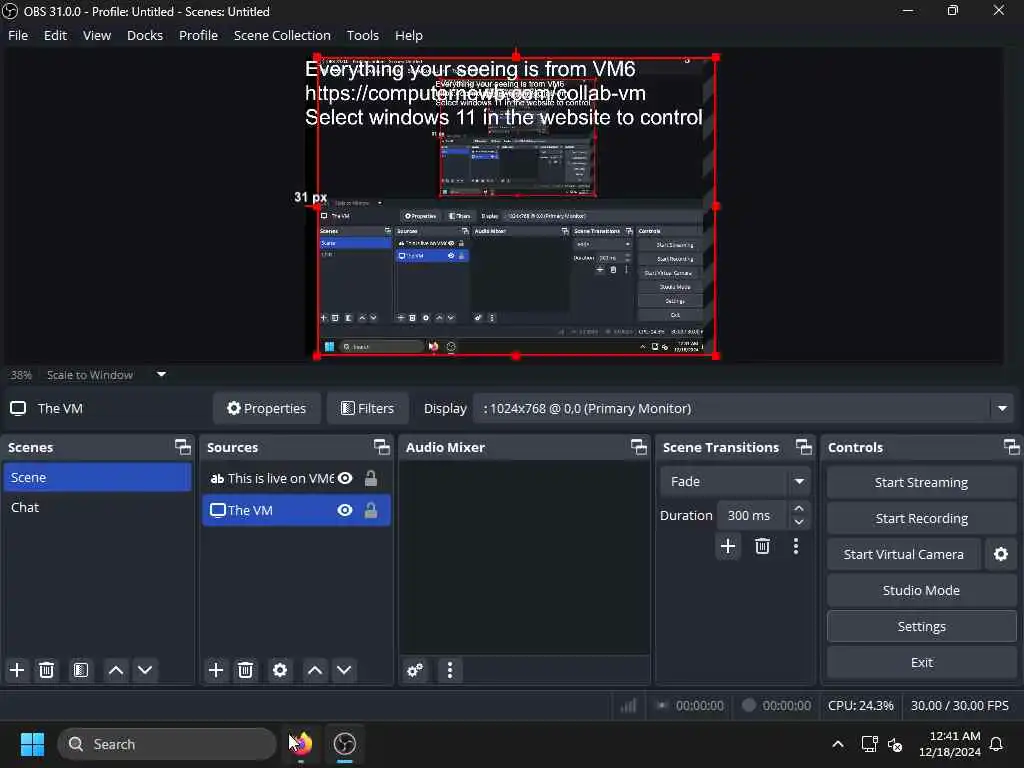This screenshot has height=768, width=1024.
Task: Toggle lock on 'The VM' source
Action: click(371, 510)
